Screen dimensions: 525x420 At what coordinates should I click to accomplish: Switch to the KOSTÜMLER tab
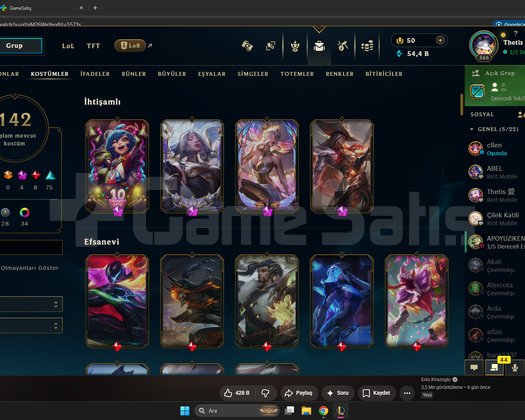tap(50, 74)
